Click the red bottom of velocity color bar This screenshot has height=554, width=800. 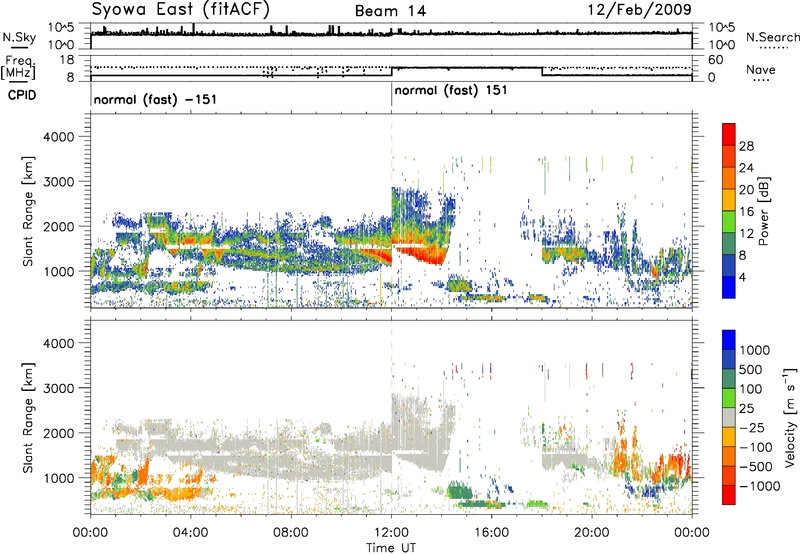729,495
